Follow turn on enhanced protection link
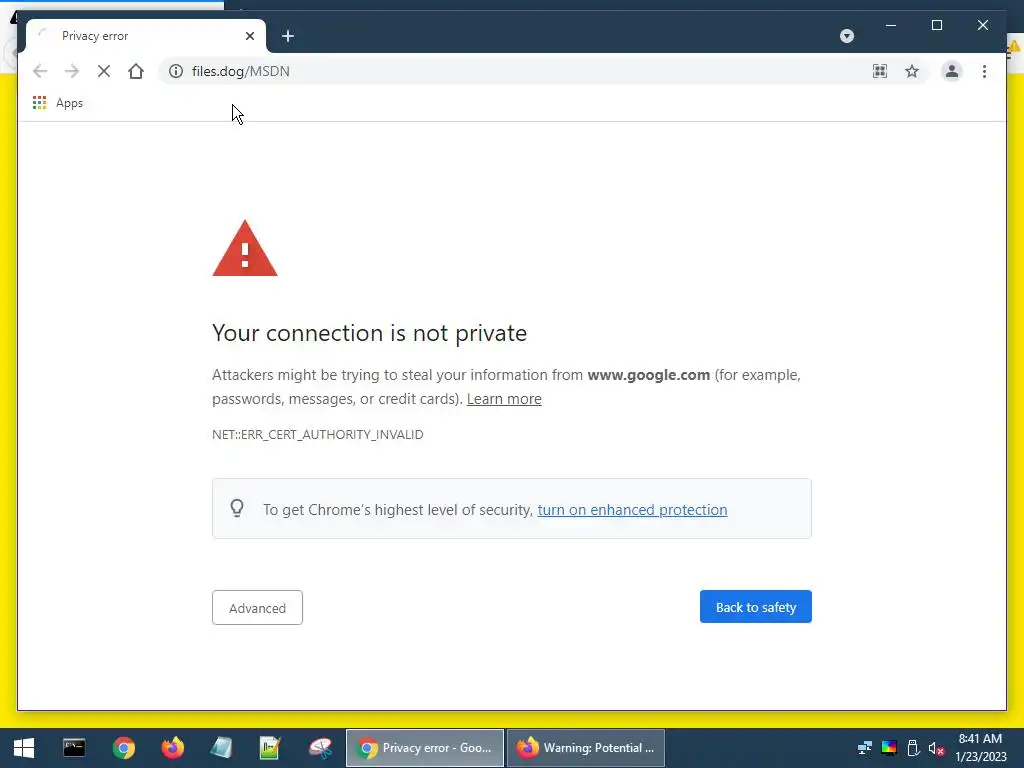 pos(632,510)
